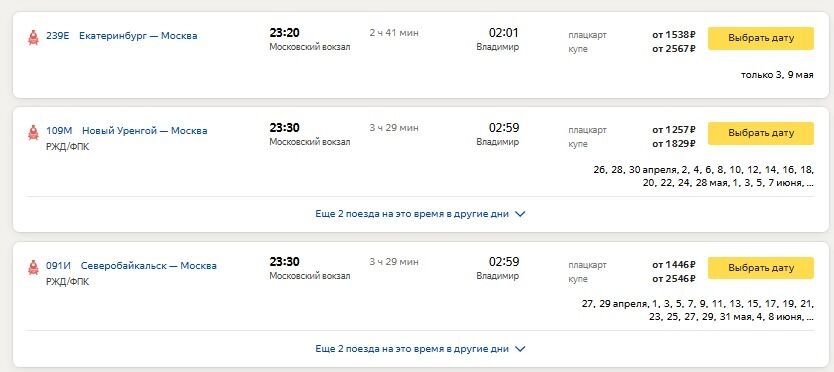
Task: Select купе price от 2546₽
Action: click(x=674, y=278)
